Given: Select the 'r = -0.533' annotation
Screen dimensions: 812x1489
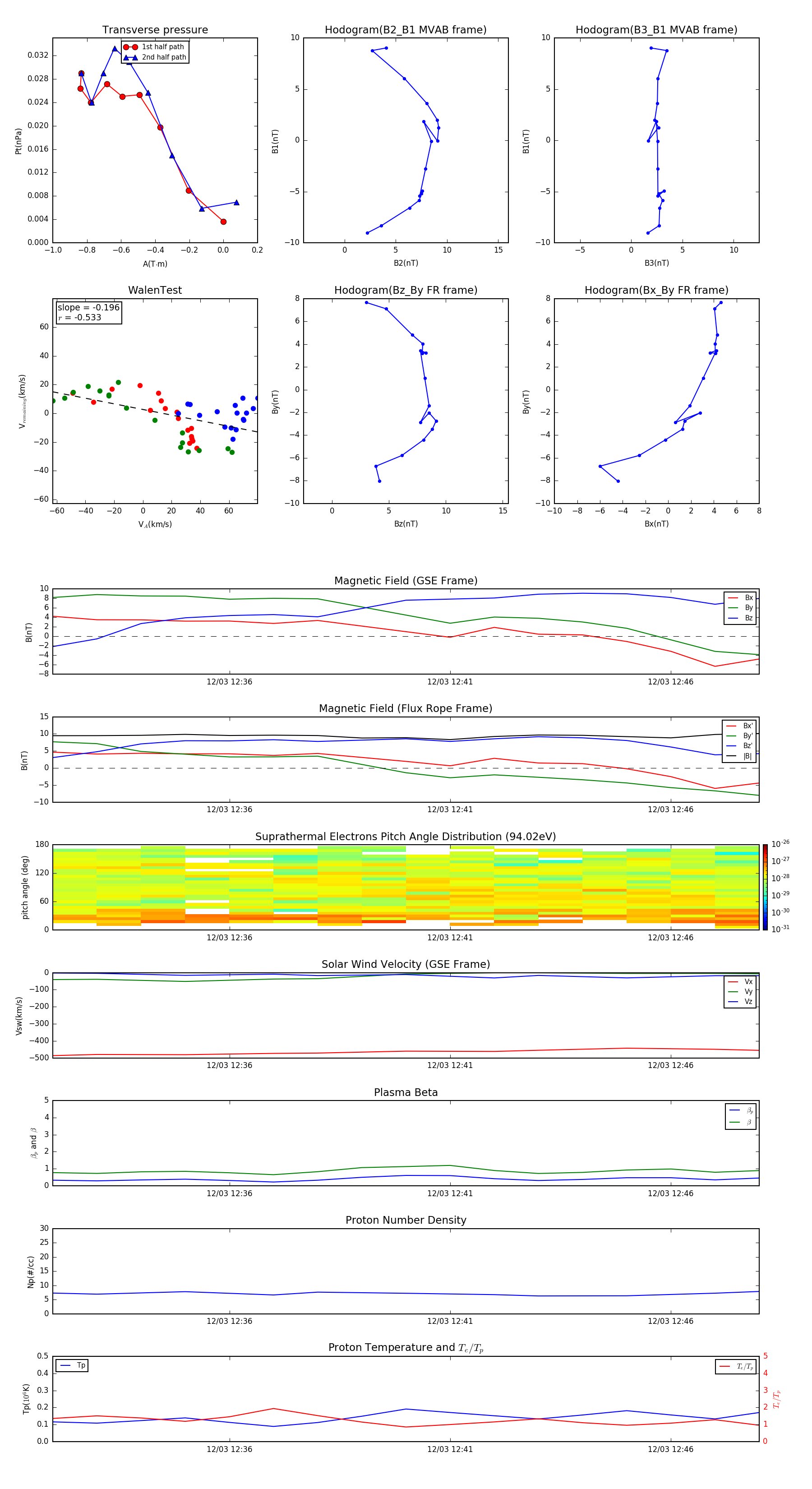Looking at the screenshot, I should point(80,317).
